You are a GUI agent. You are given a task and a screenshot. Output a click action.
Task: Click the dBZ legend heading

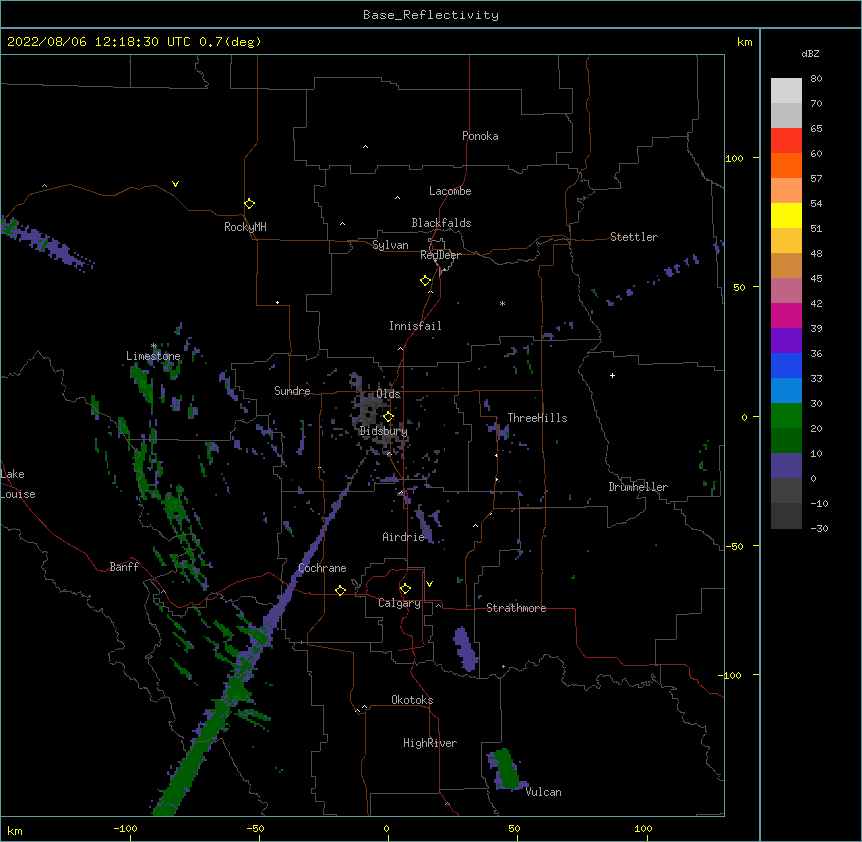pos(810,53)
